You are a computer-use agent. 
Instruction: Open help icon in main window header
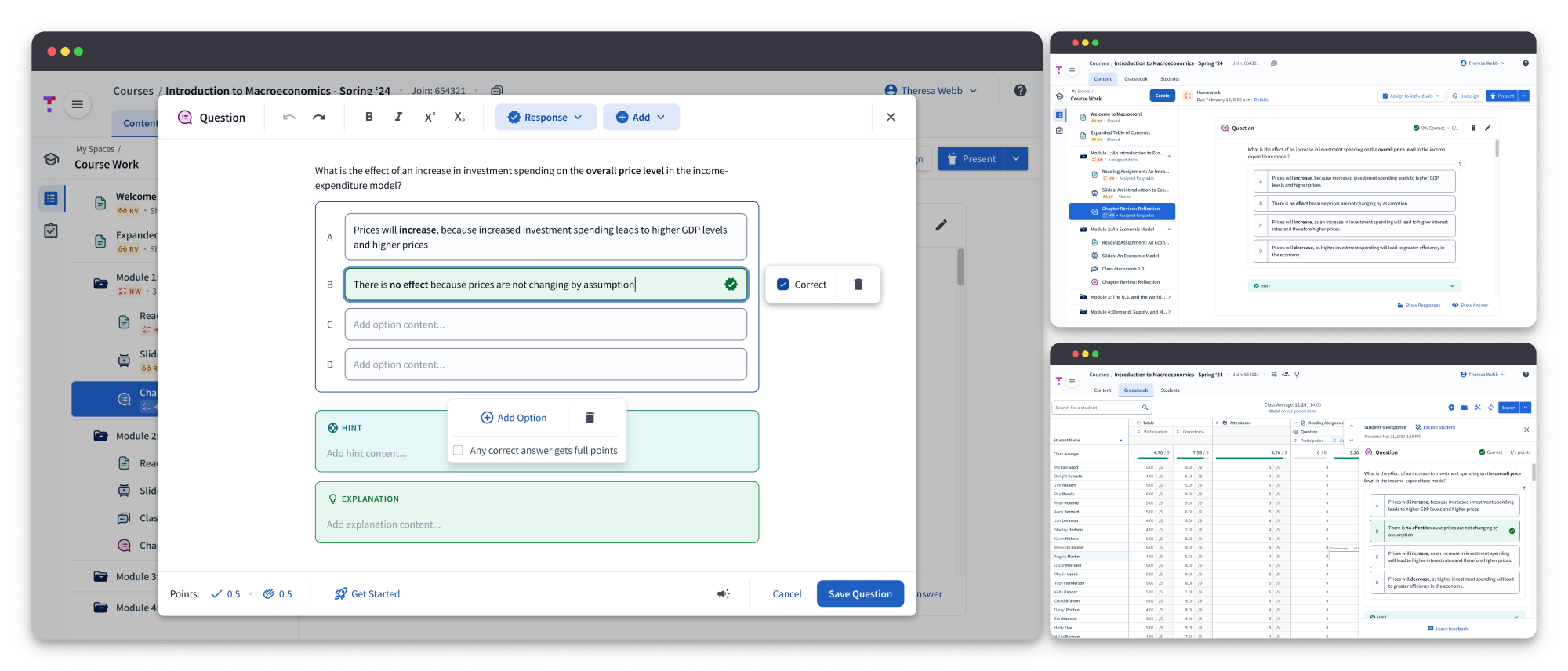[x=1020, y=90]
